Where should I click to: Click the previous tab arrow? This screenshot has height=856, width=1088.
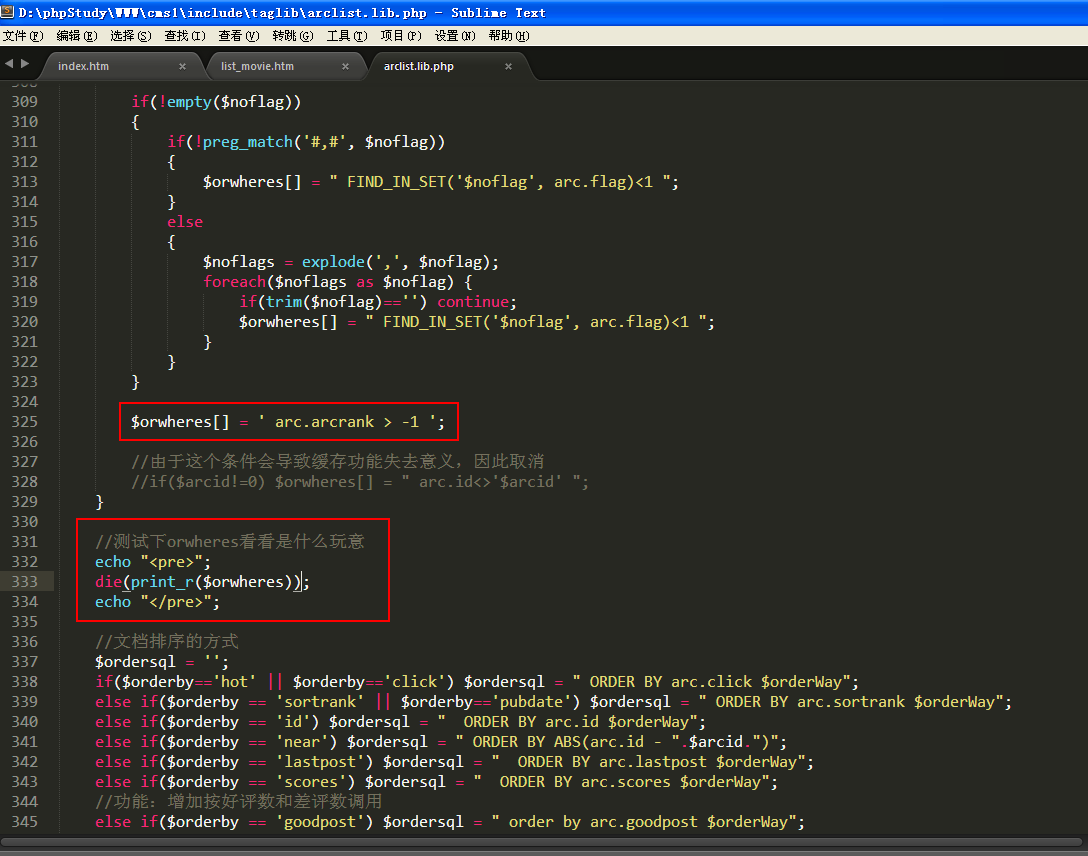(9, 64)
